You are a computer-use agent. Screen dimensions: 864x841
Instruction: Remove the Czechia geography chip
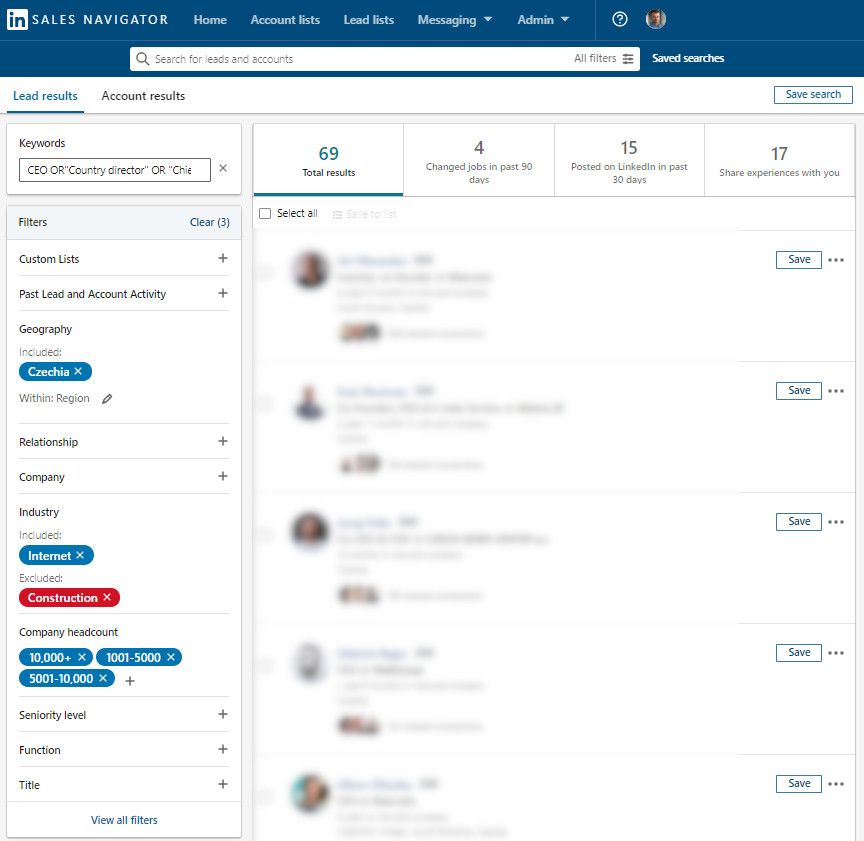click(78, 371)
